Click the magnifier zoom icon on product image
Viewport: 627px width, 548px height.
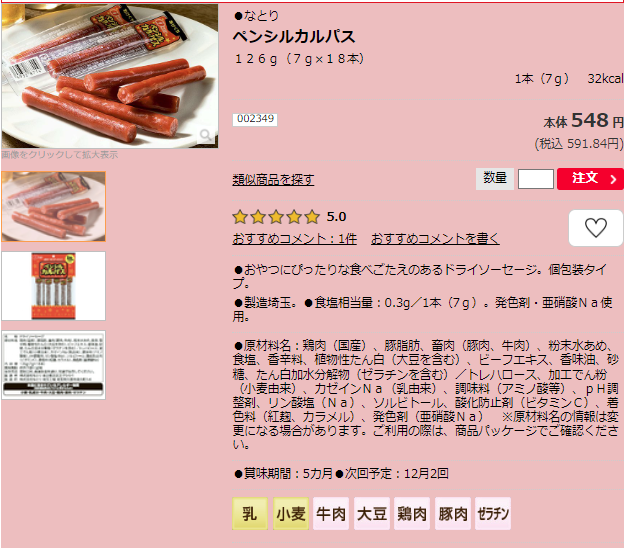[206, 136]
